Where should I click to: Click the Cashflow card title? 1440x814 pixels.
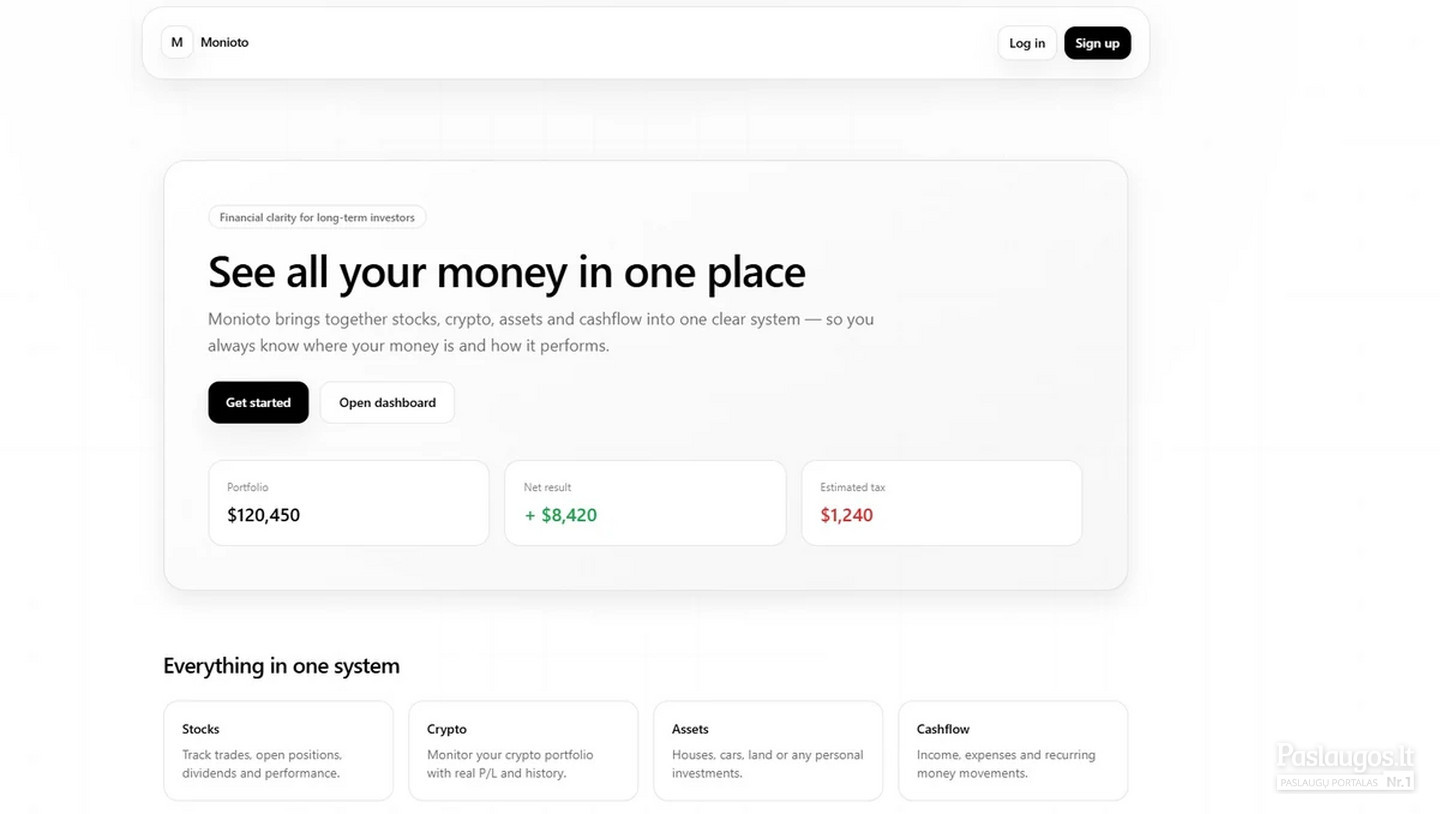click(943, 729)
